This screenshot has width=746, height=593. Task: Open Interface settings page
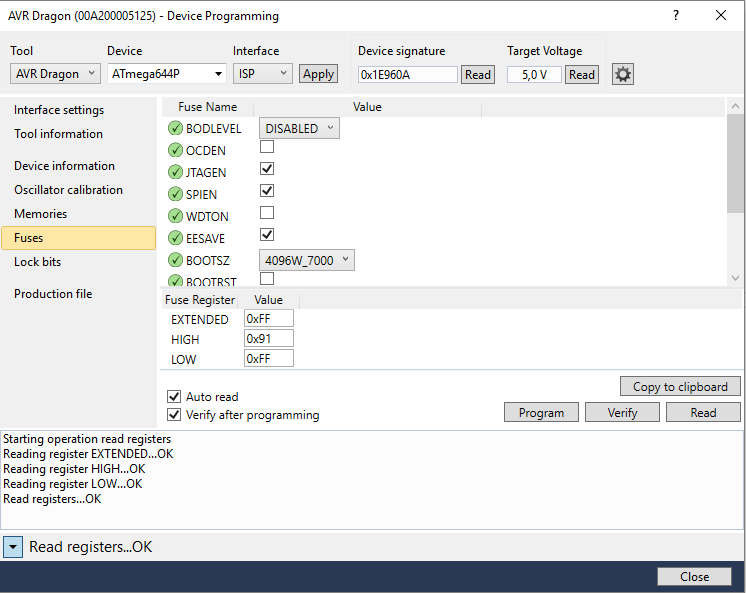click(x=59, y=110)
